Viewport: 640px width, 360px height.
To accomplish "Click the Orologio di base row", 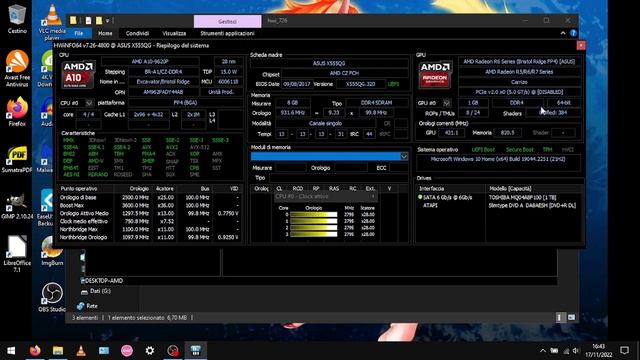I will tap(150, 198).
